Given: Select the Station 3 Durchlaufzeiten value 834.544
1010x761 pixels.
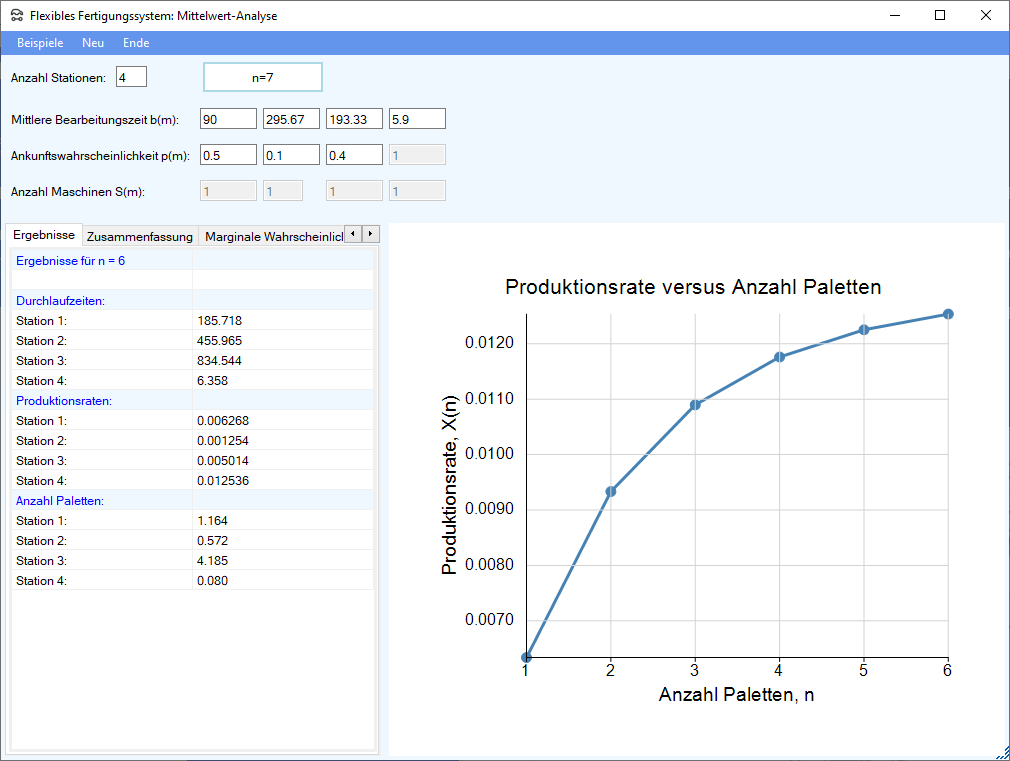Looking at the screenshot, I should 219,361.
